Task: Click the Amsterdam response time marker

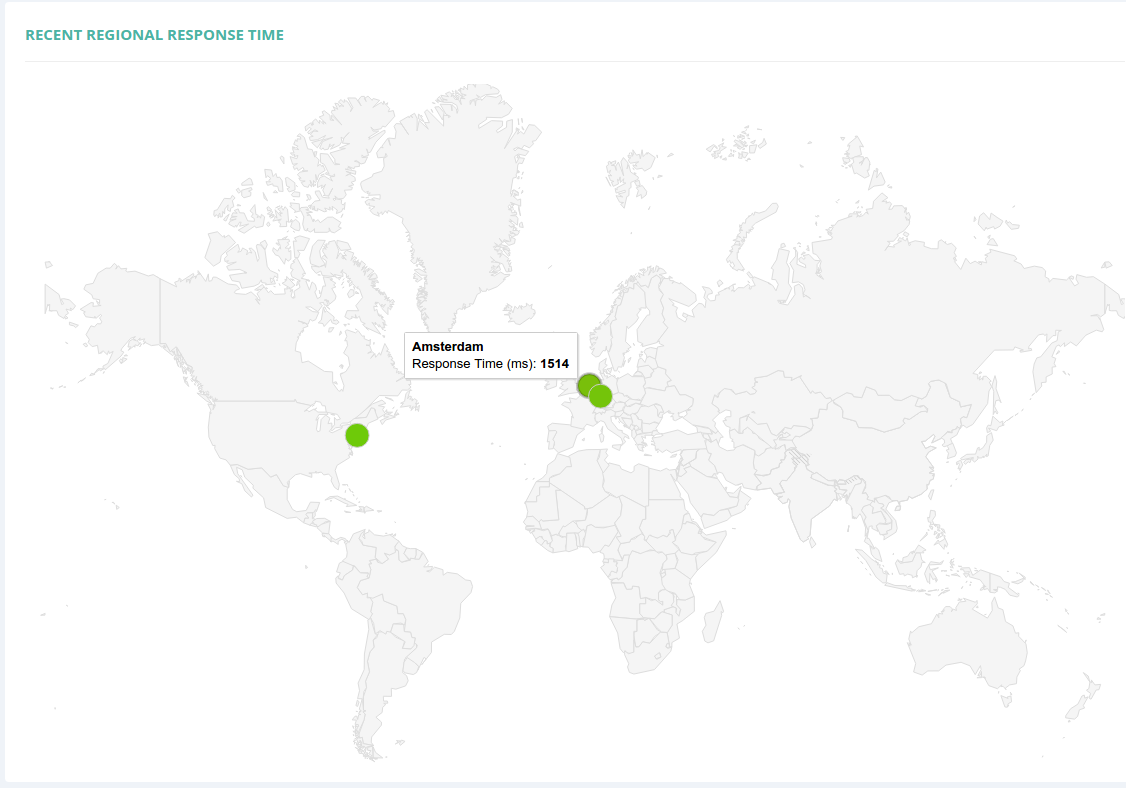Action: point(588,384)
